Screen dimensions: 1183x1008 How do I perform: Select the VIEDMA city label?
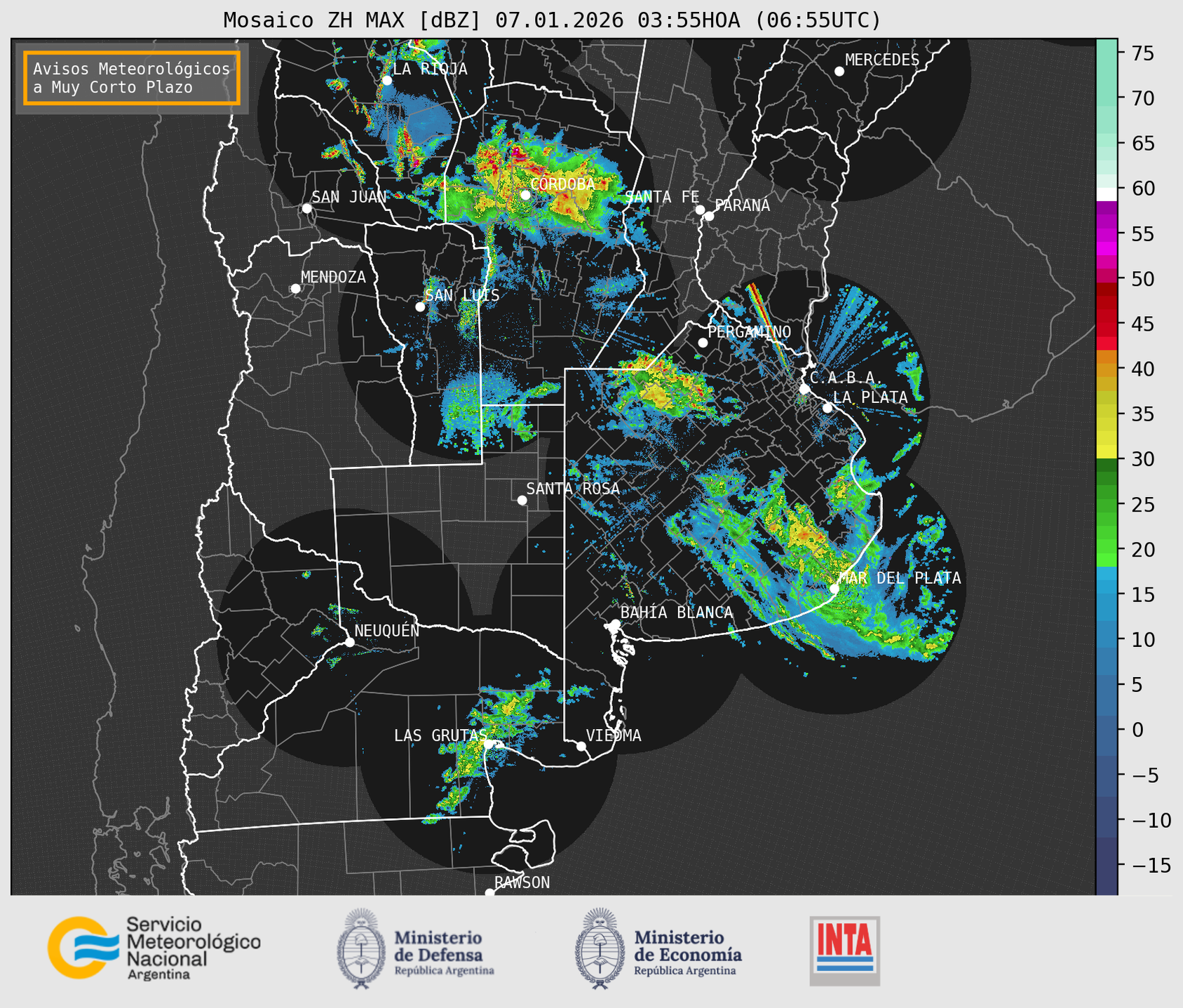click(614, 735)
